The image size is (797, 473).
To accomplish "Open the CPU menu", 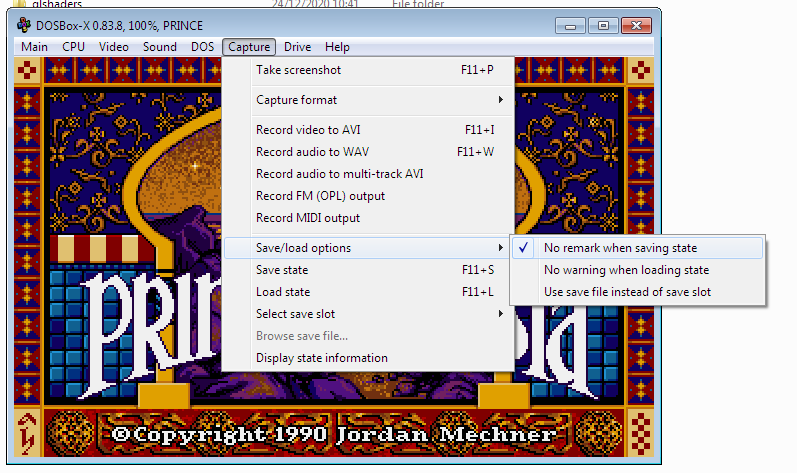I will [x=73, y=47].
